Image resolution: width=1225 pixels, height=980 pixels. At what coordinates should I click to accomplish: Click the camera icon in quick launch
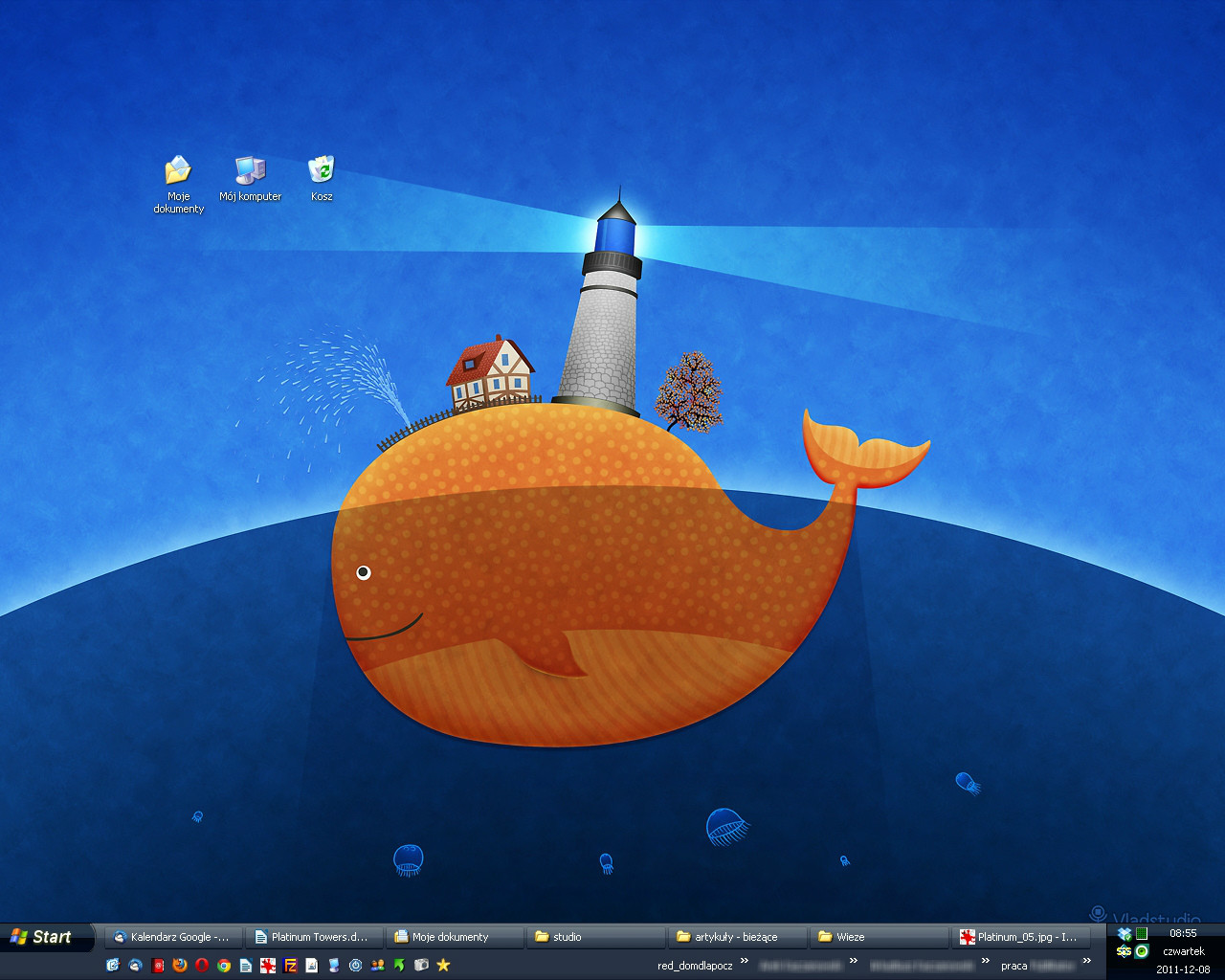tap(421, 966)
